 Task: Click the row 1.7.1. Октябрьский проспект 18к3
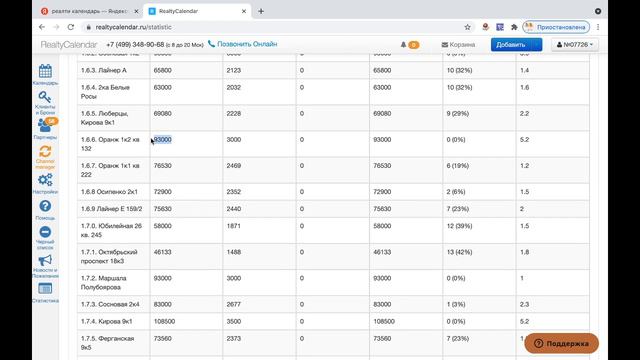(333, 257)
